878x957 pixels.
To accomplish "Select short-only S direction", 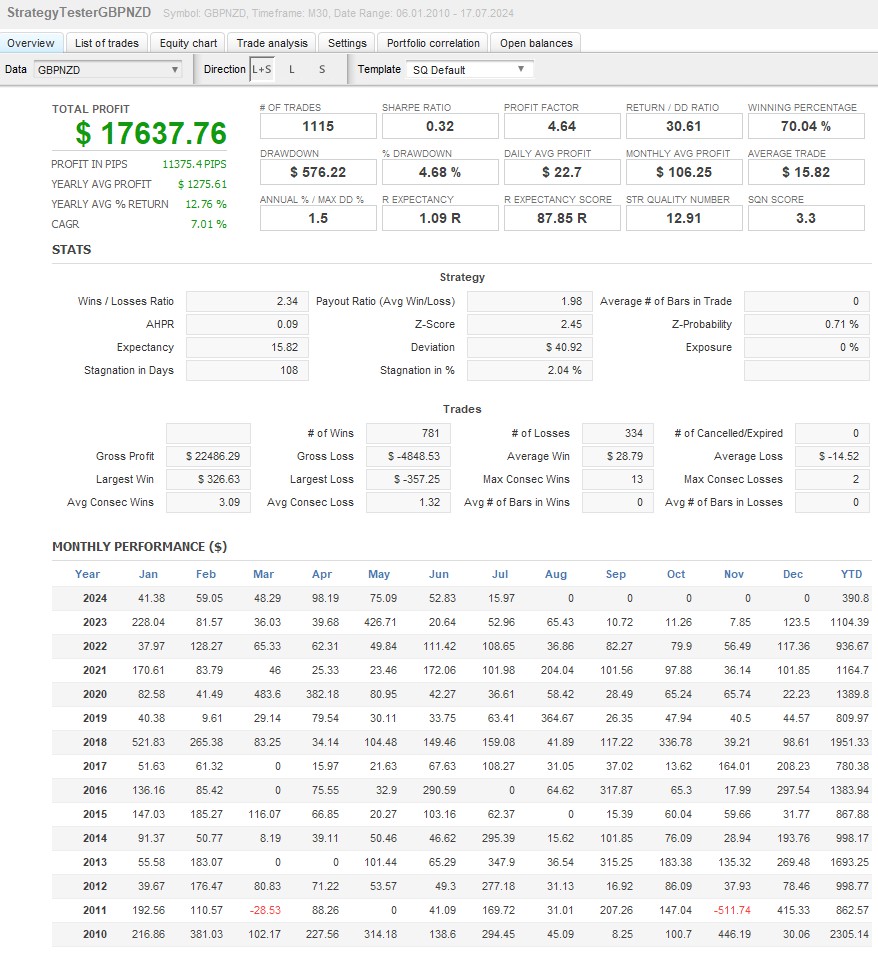I will coord(322,70).
